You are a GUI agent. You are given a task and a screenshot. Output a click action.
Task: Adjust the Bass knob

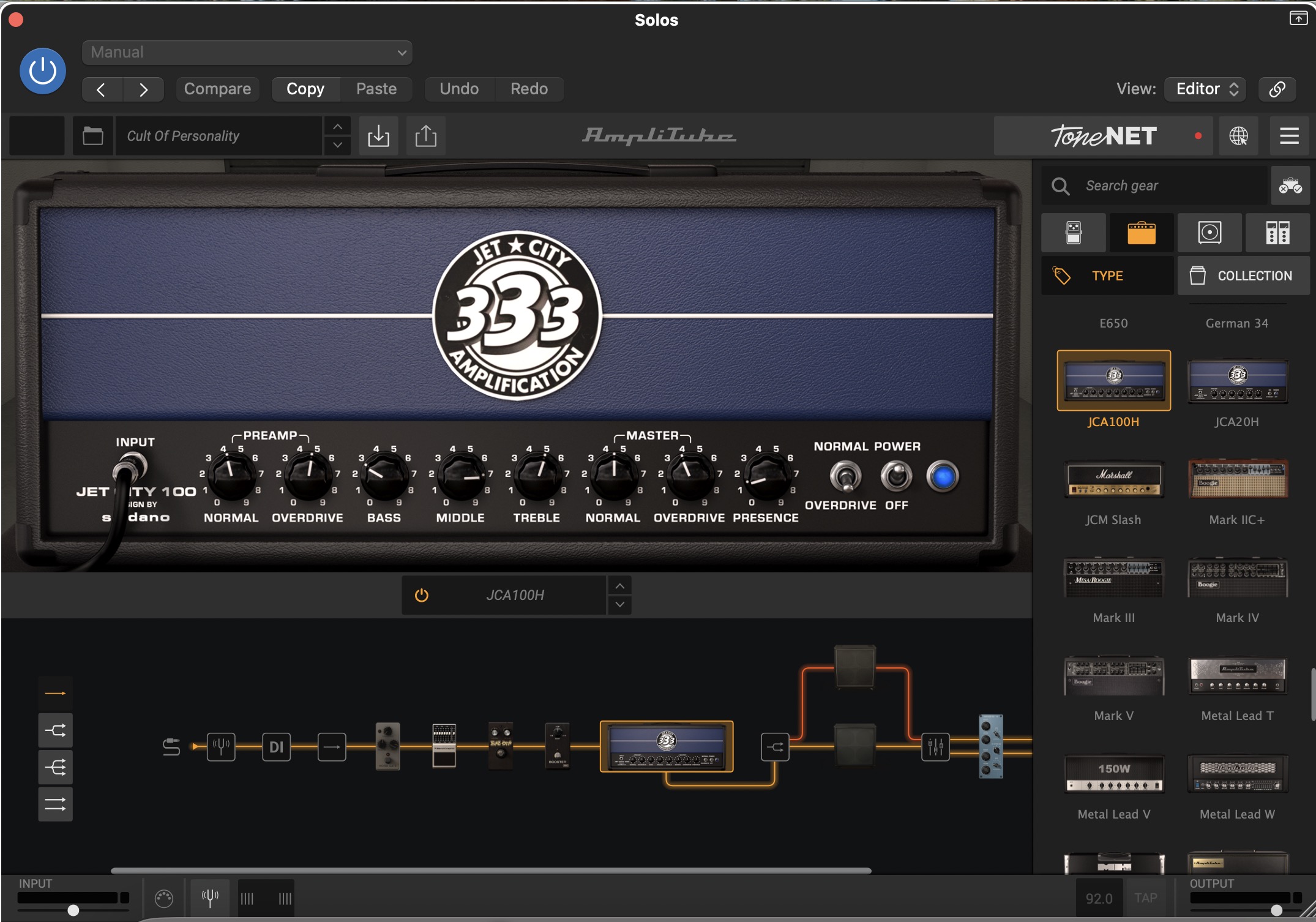point(384,477)
